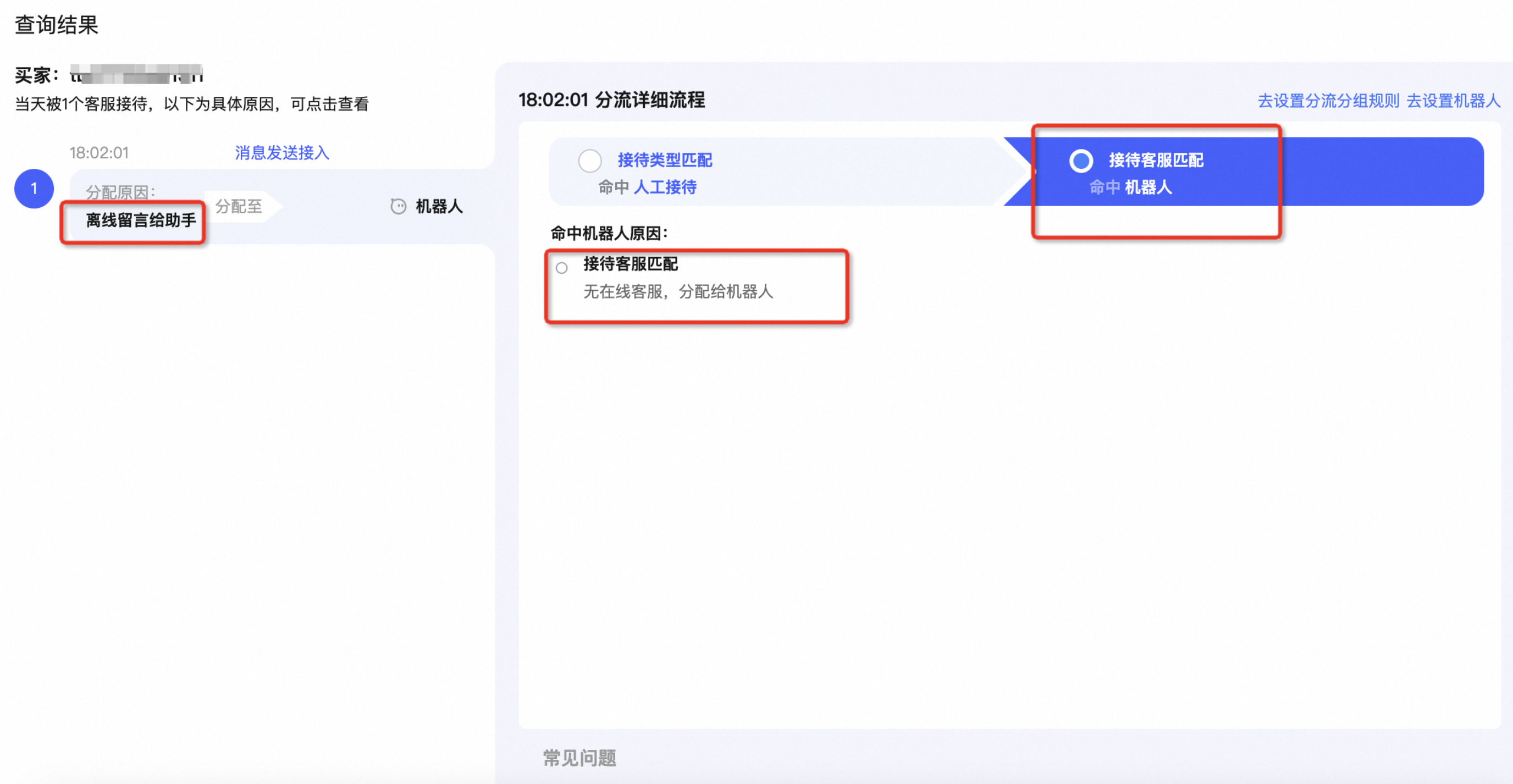Click the blue 接待客服匹配 step label

[x=1156, y=160]
